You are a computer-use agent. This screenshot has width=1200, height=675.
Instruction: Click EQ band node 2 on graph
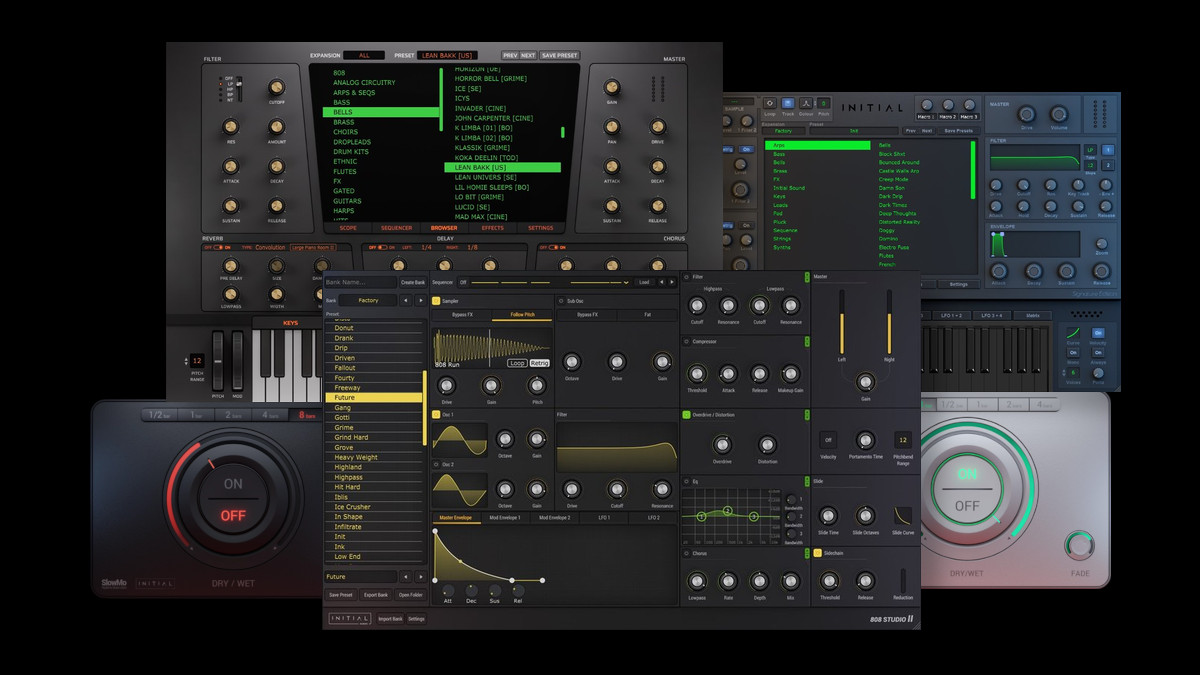[727, 511]
